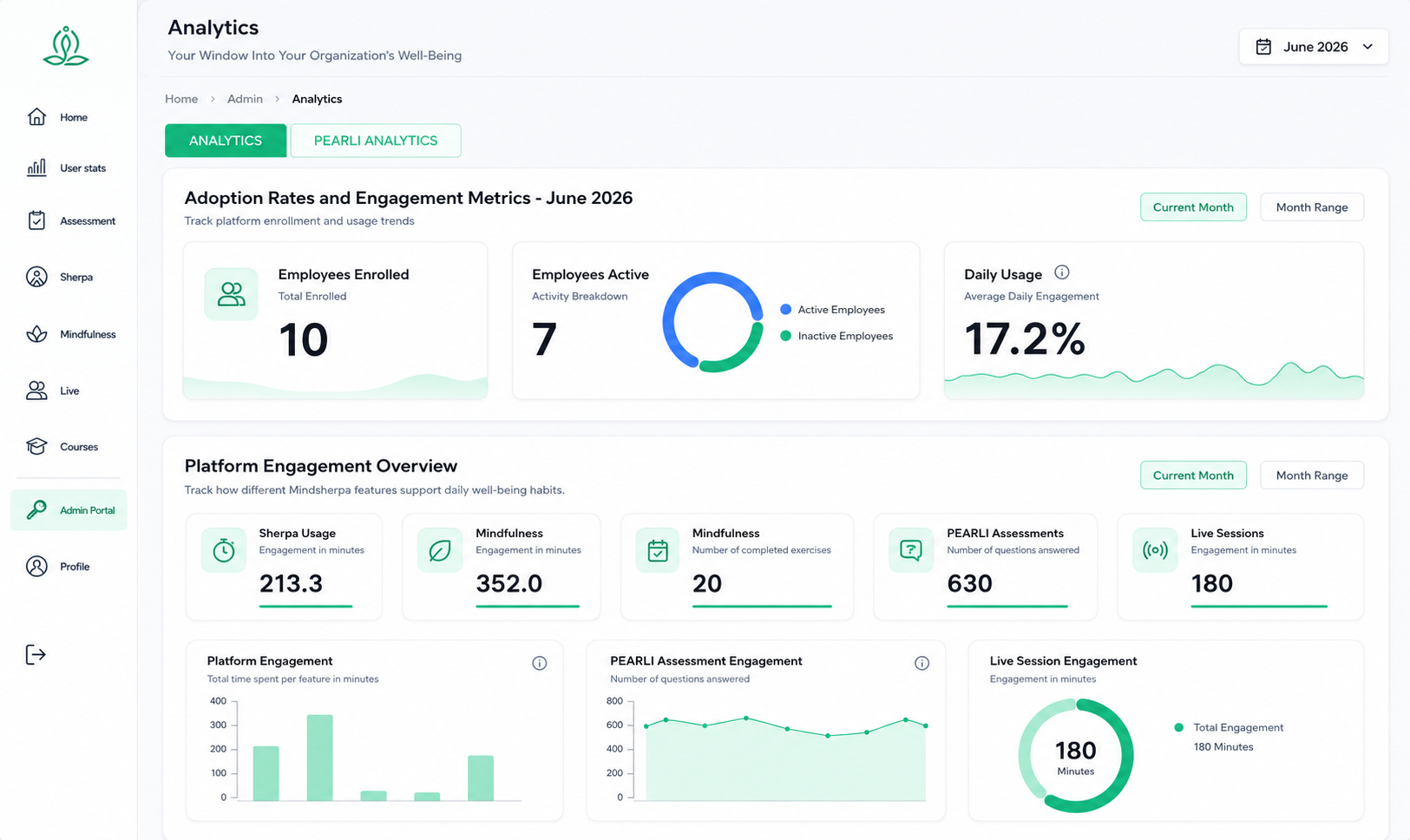
Task: Click the Employees Enrolled people icon
Action: (x=231, y=294)
